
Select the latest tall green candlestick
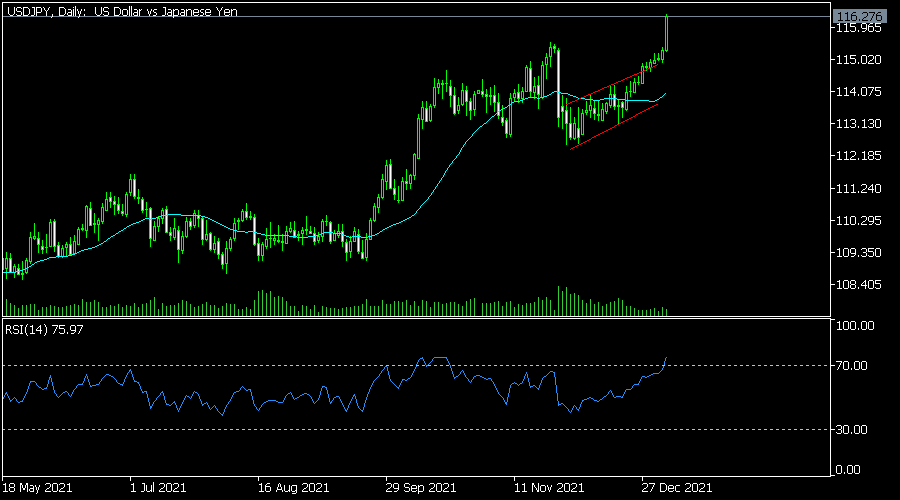pos(666,33)
